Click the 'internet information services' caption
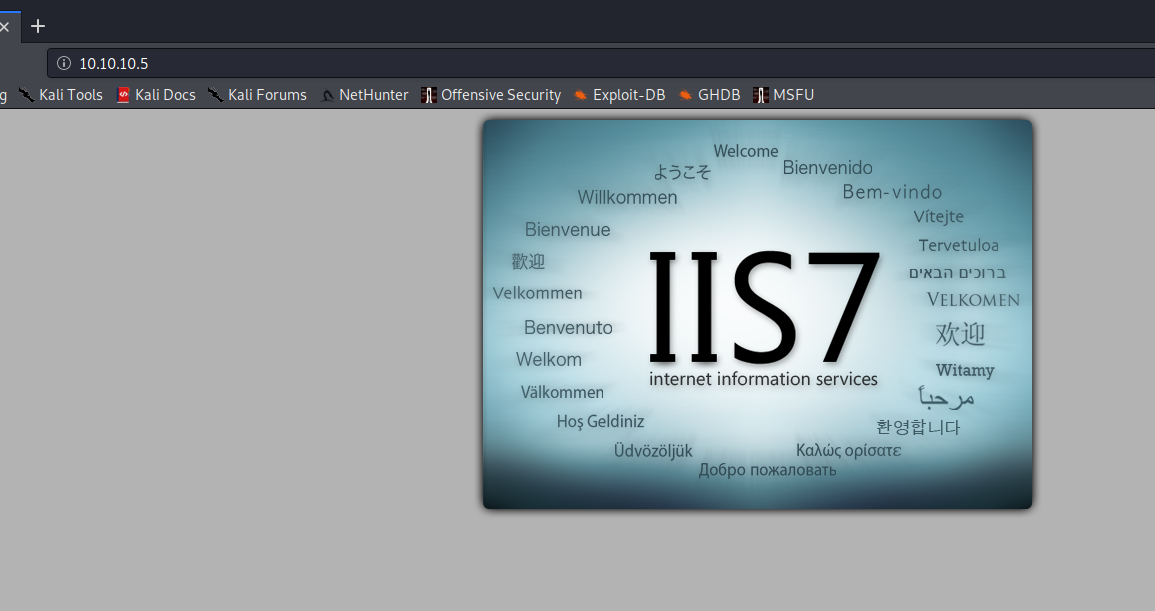This screenshot has width=1155, height=611. pos(763,379)
